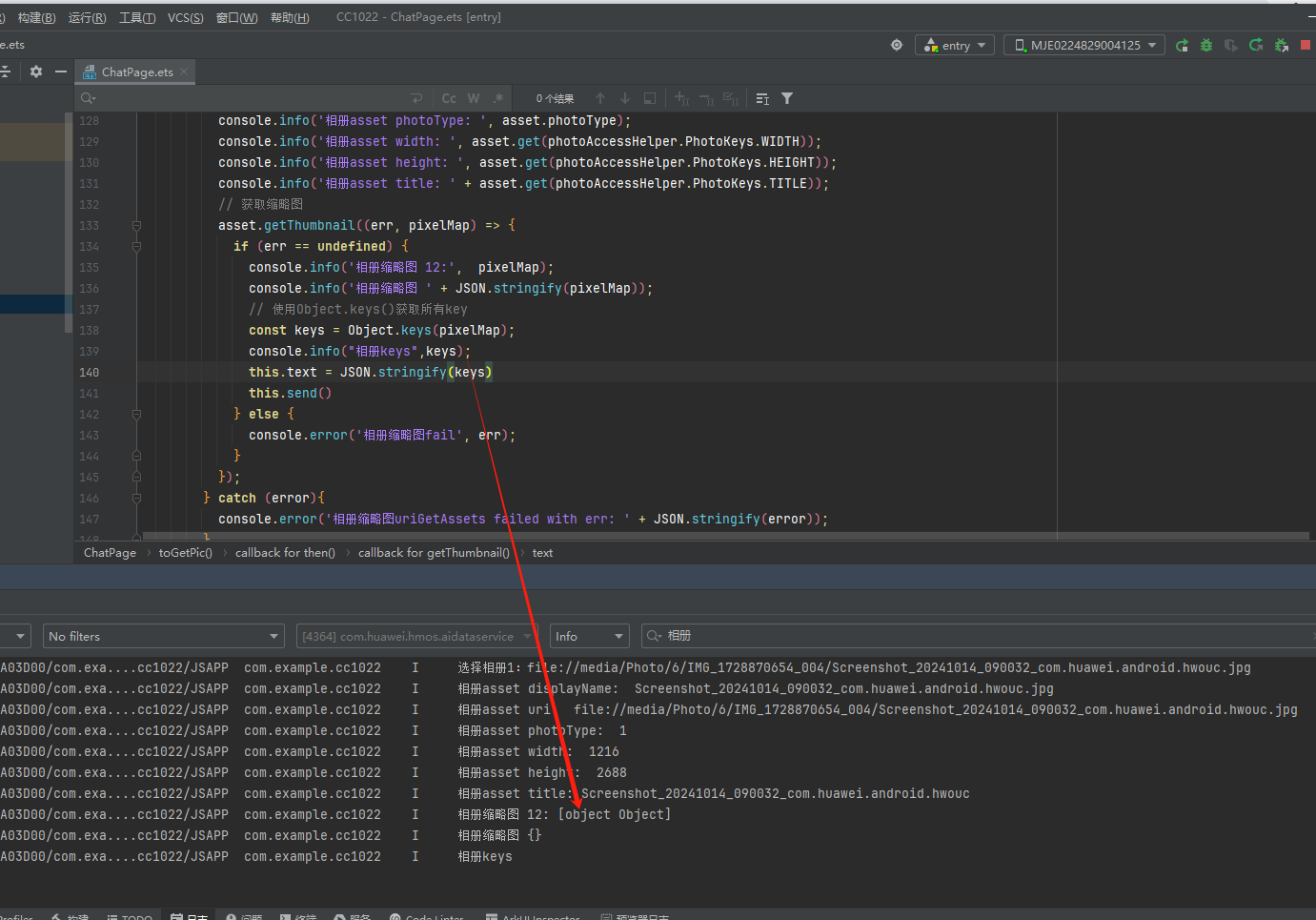Select the ChatPage.ets editor tab
This screenshot has height=920, width=1316.
[137, 72]
